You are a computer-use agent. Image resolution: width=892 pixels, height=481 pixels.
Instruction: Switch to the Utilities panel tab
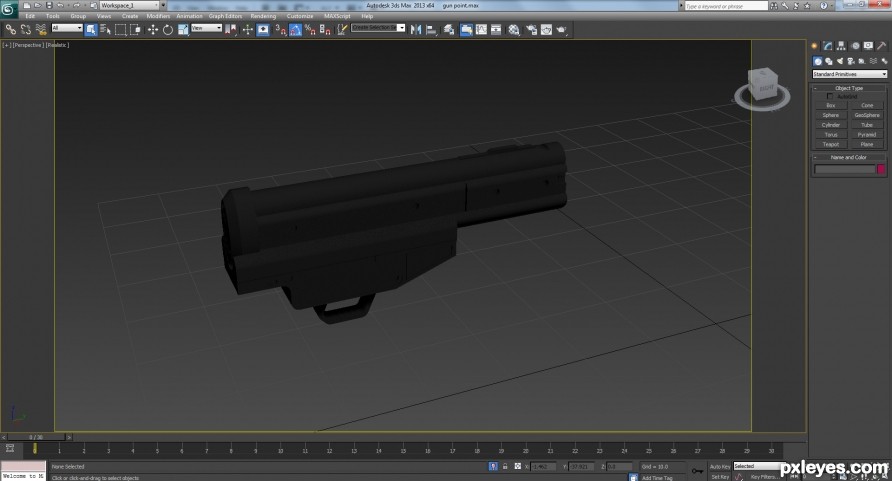click(x=881, y=46)
